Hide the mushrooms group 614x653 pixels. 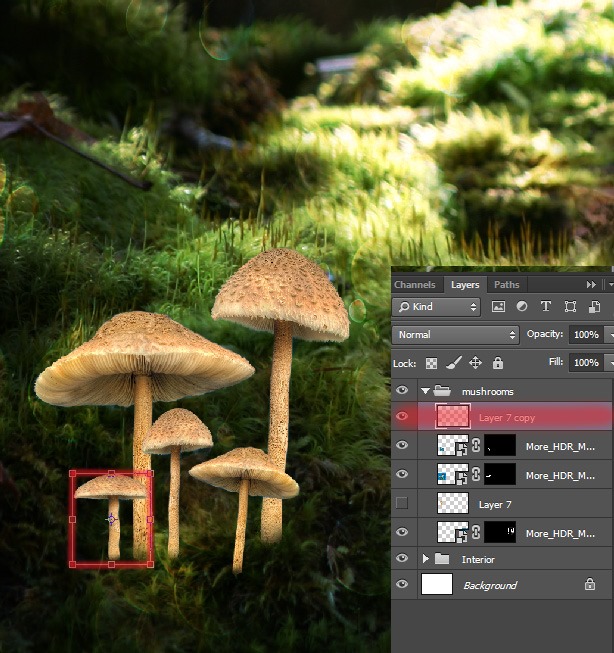402,390
